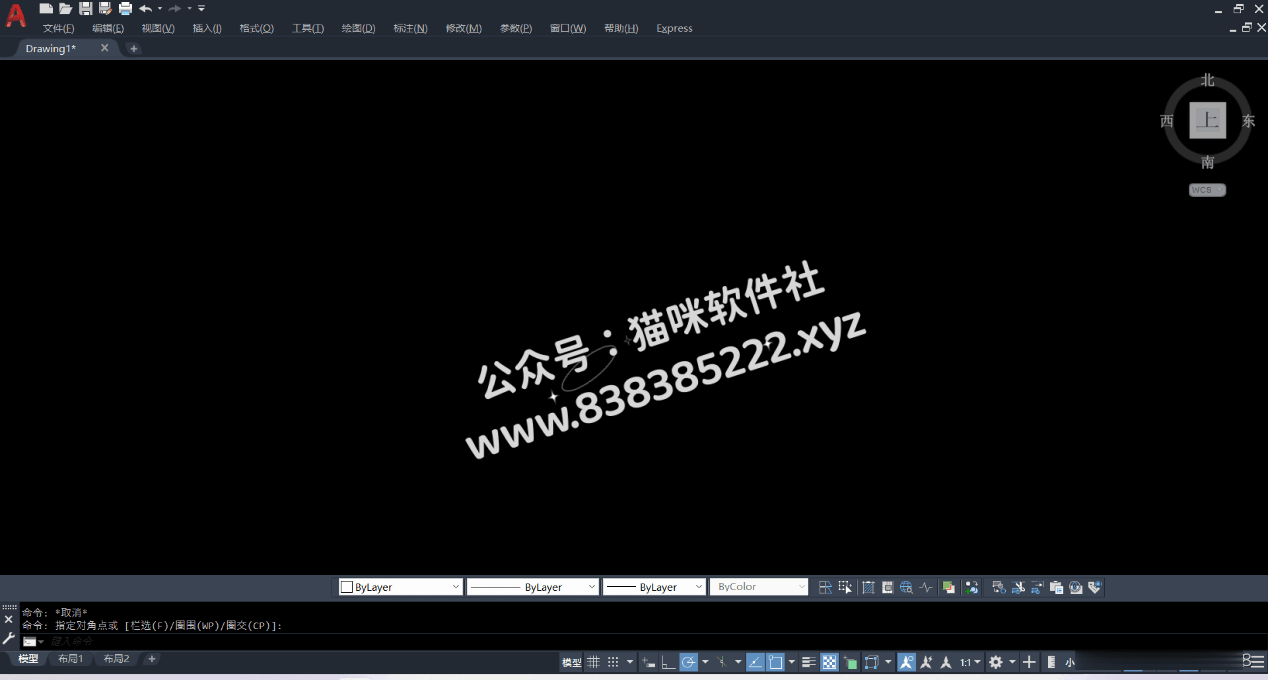Viewport: 1268px width, 680px height.
Task: Click the Plot printer icon
Action: tap(125, 8)
